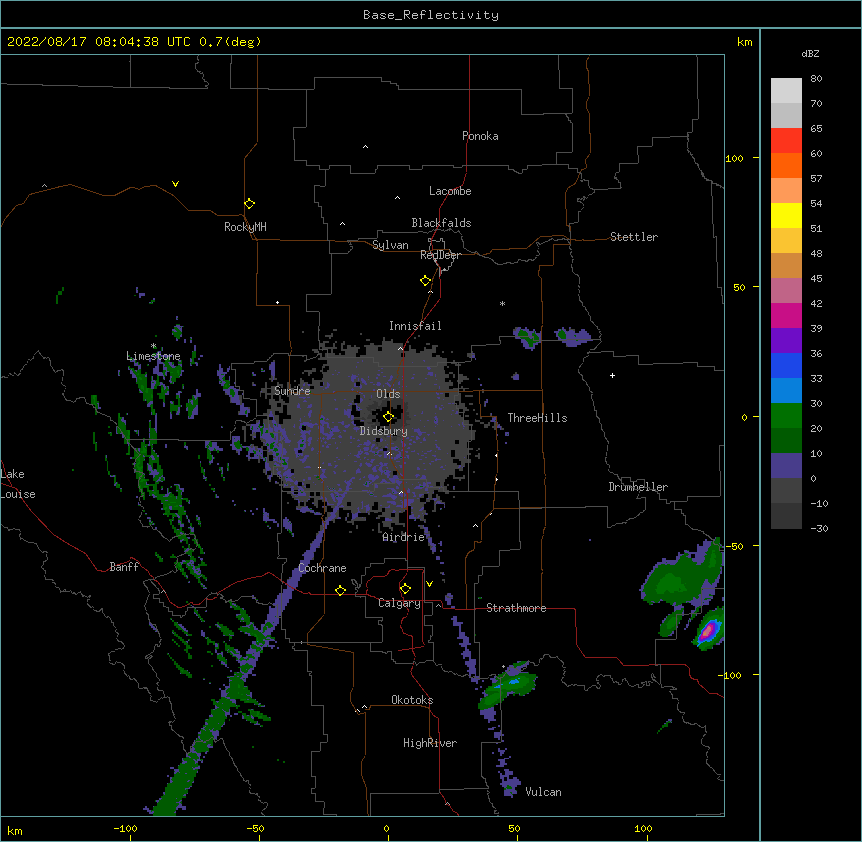This screenshot has height=842, width=862.
Task: Click the Airdrie city label
Action: [x=404, y=537]
